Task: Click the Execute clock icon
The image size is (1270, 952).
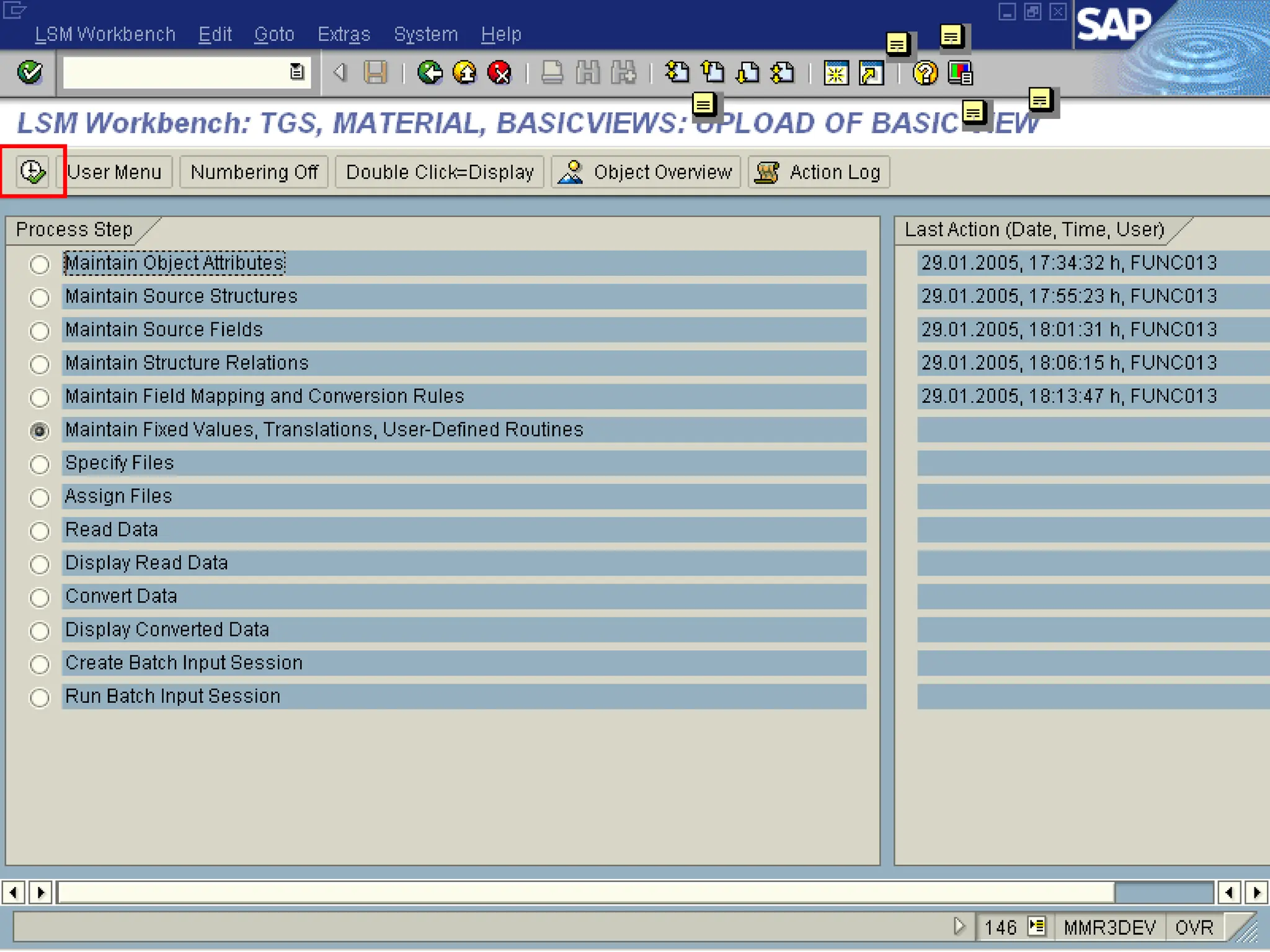Action: (32, 172)
